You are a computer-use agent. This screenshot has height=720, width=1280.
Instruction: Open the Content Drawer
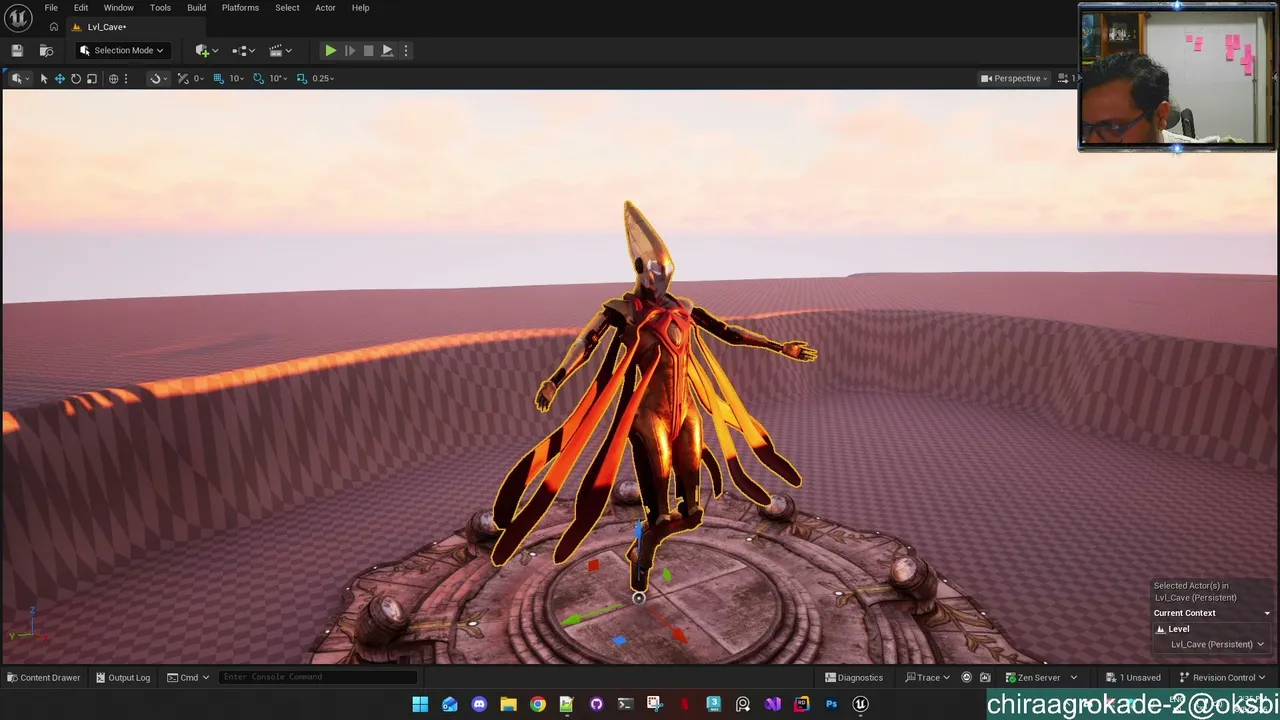(44, 677)
